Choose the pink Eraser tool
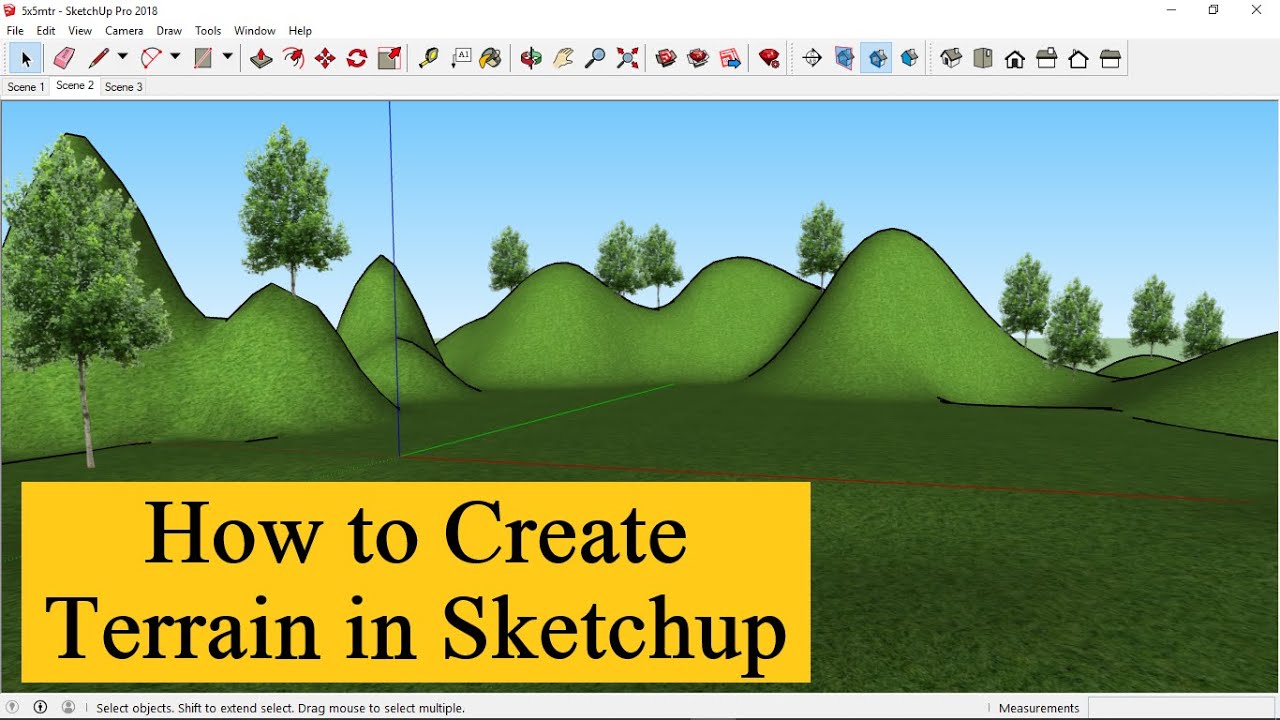 click(64, 59)
